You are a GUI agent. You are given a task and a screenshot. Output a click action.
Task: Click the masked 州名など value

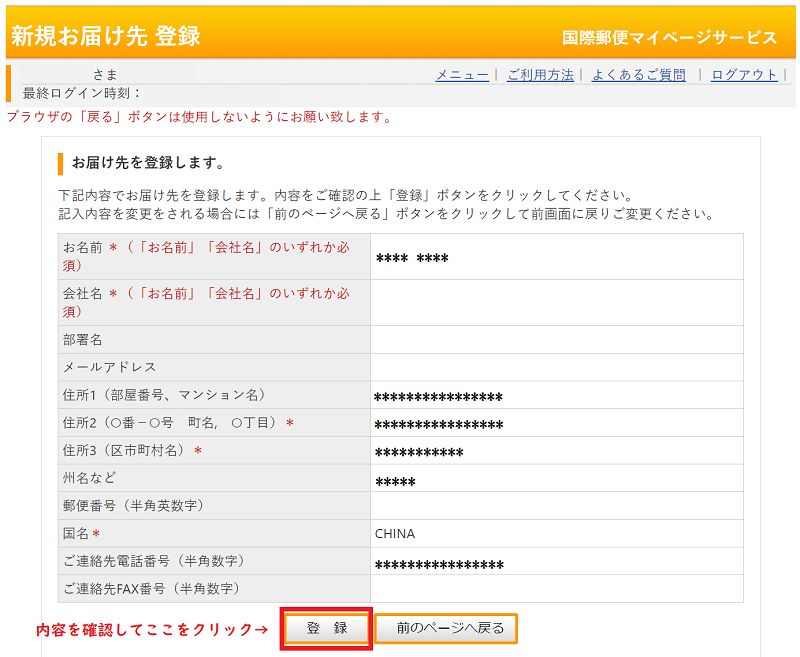click(x=395, y=481)
